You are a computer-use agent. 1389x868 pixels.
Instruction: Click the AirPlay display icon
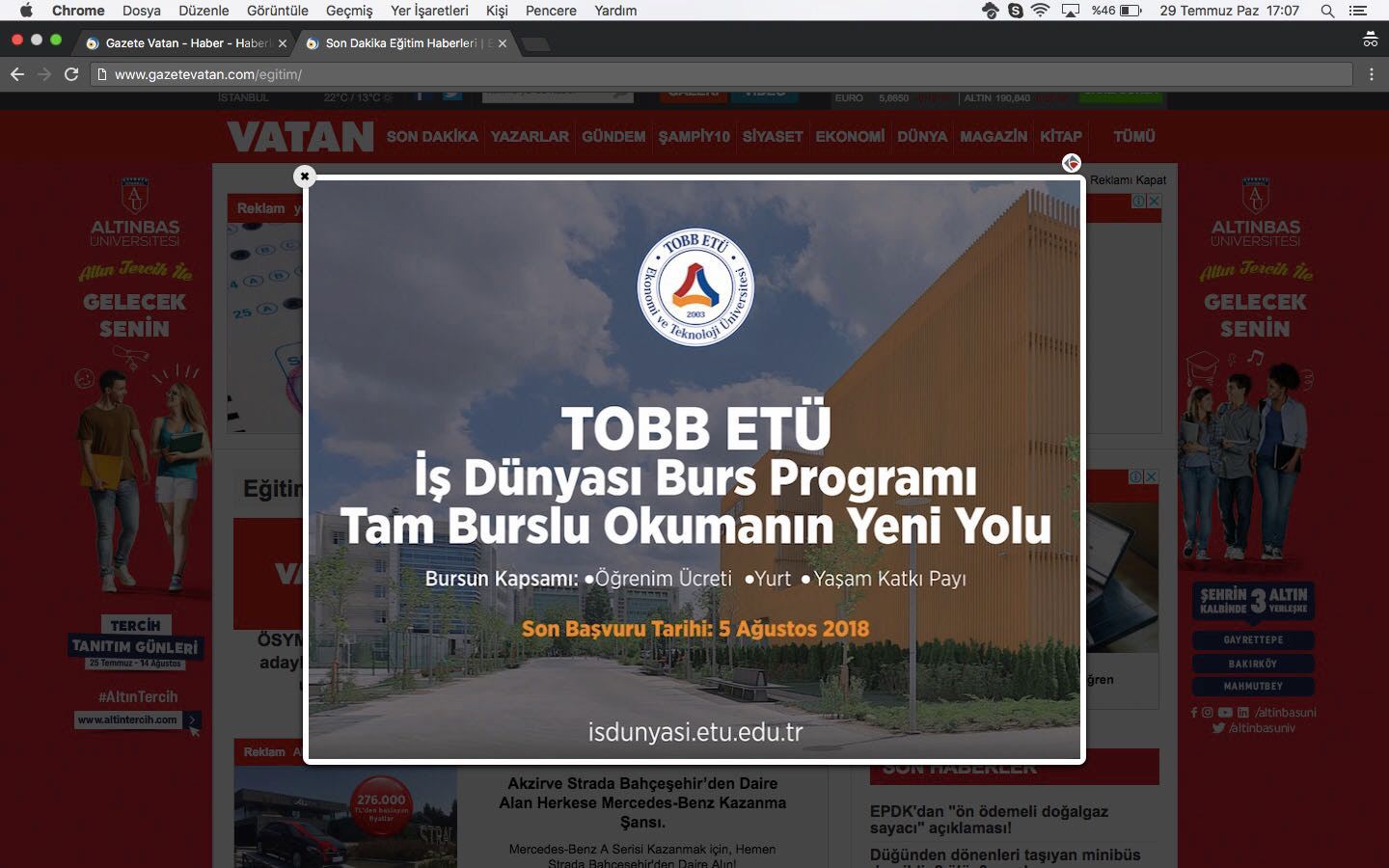click(x=1070, y=11)
